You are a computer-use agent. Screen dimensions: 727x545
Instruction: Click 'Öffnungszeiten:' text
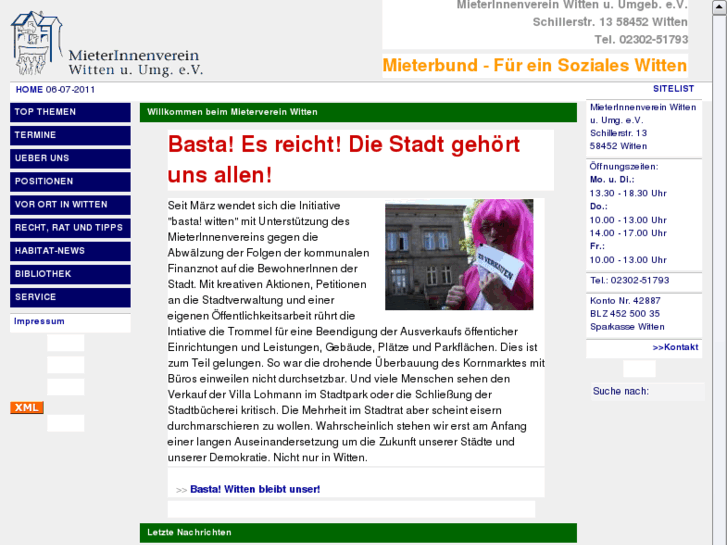coord(624,167)
